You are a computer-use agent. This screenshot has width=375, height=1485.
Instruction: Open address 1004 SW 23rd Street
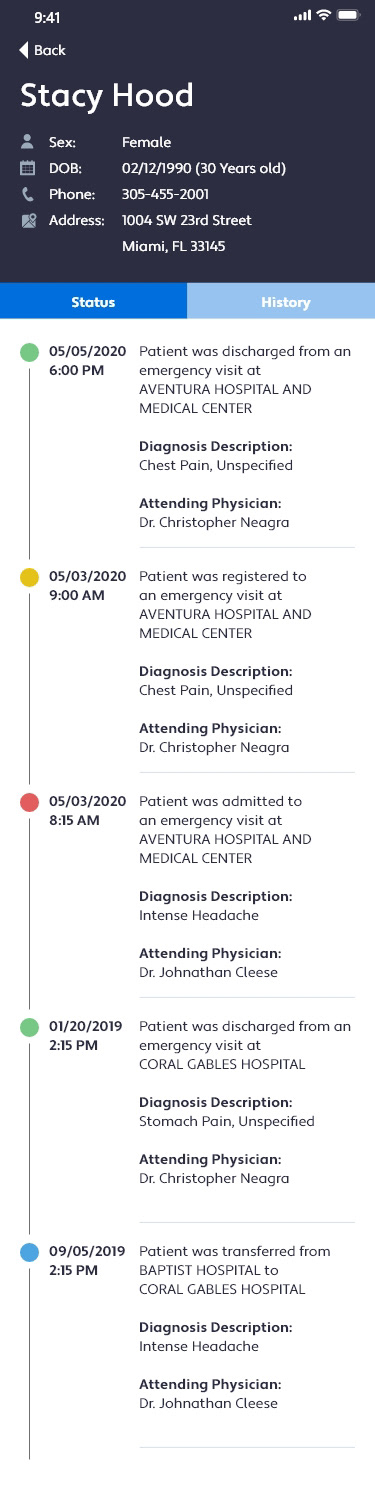(187, 220)
